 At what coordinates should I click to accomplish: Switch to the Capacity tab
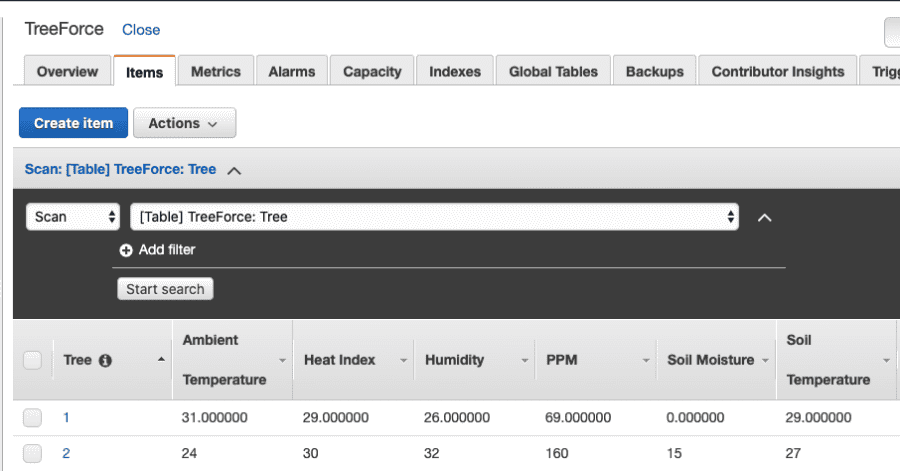pos(372,71)
